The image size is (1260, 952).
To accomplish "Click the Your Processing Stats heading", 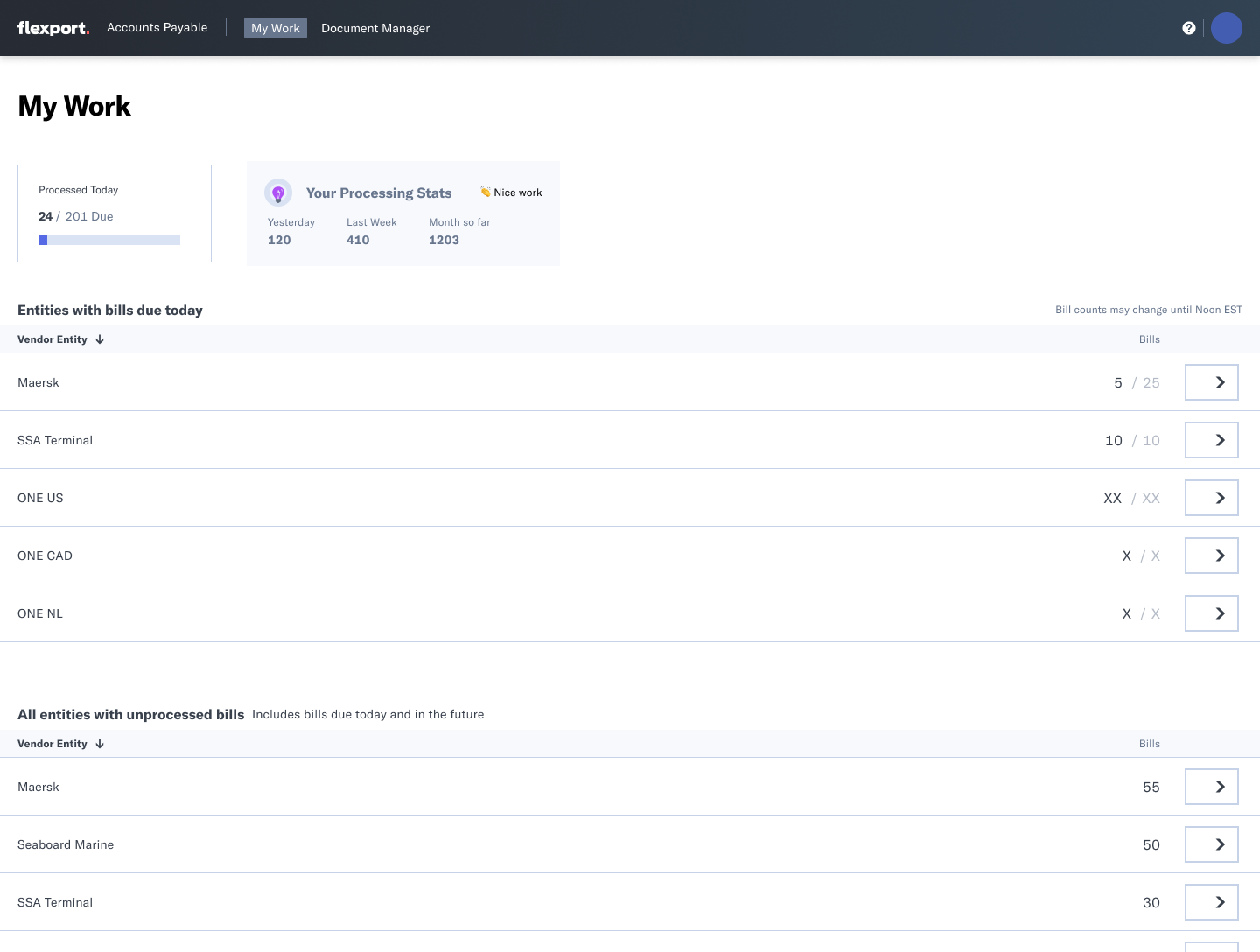I will (379, 192).
